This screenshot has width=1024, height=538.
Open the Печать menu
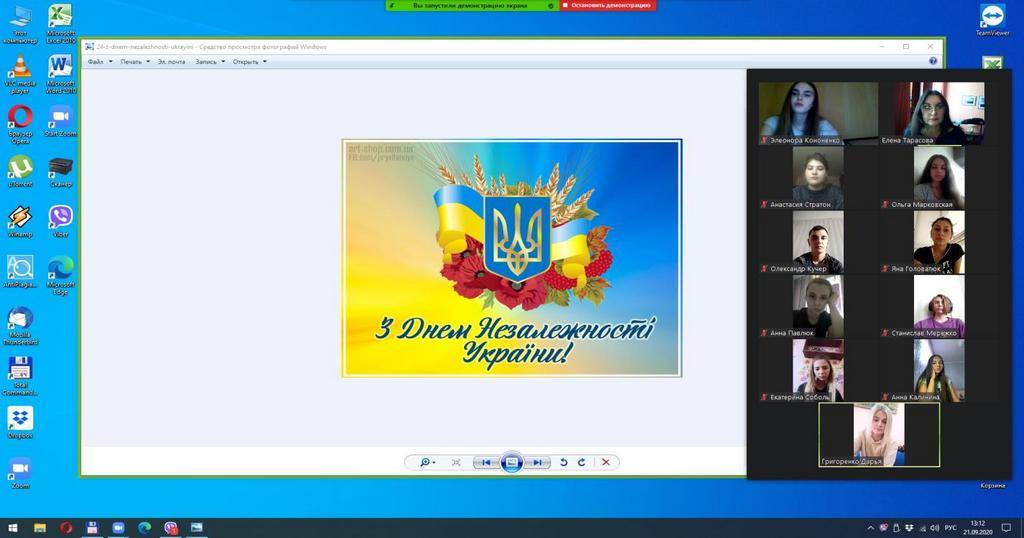[135, 61]
